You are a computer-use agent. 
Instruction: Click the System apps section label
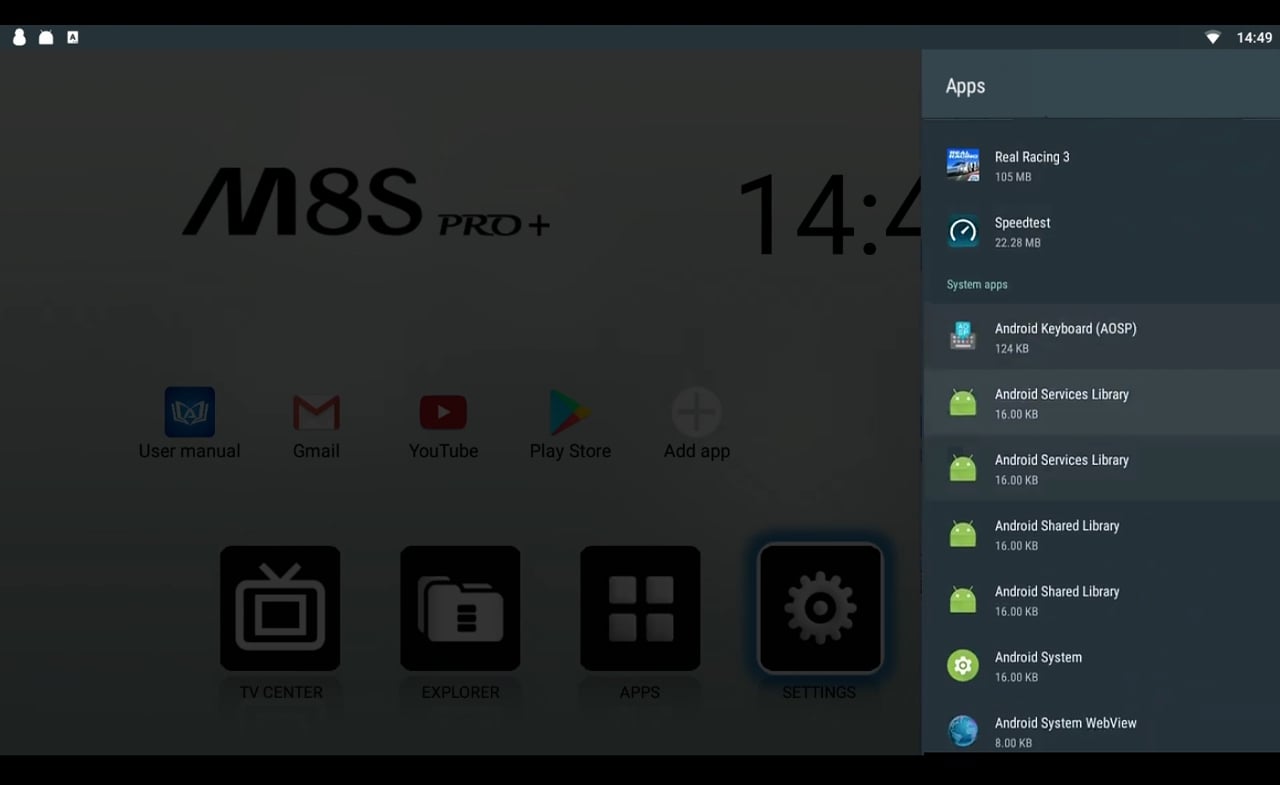(x=975, y=284)
